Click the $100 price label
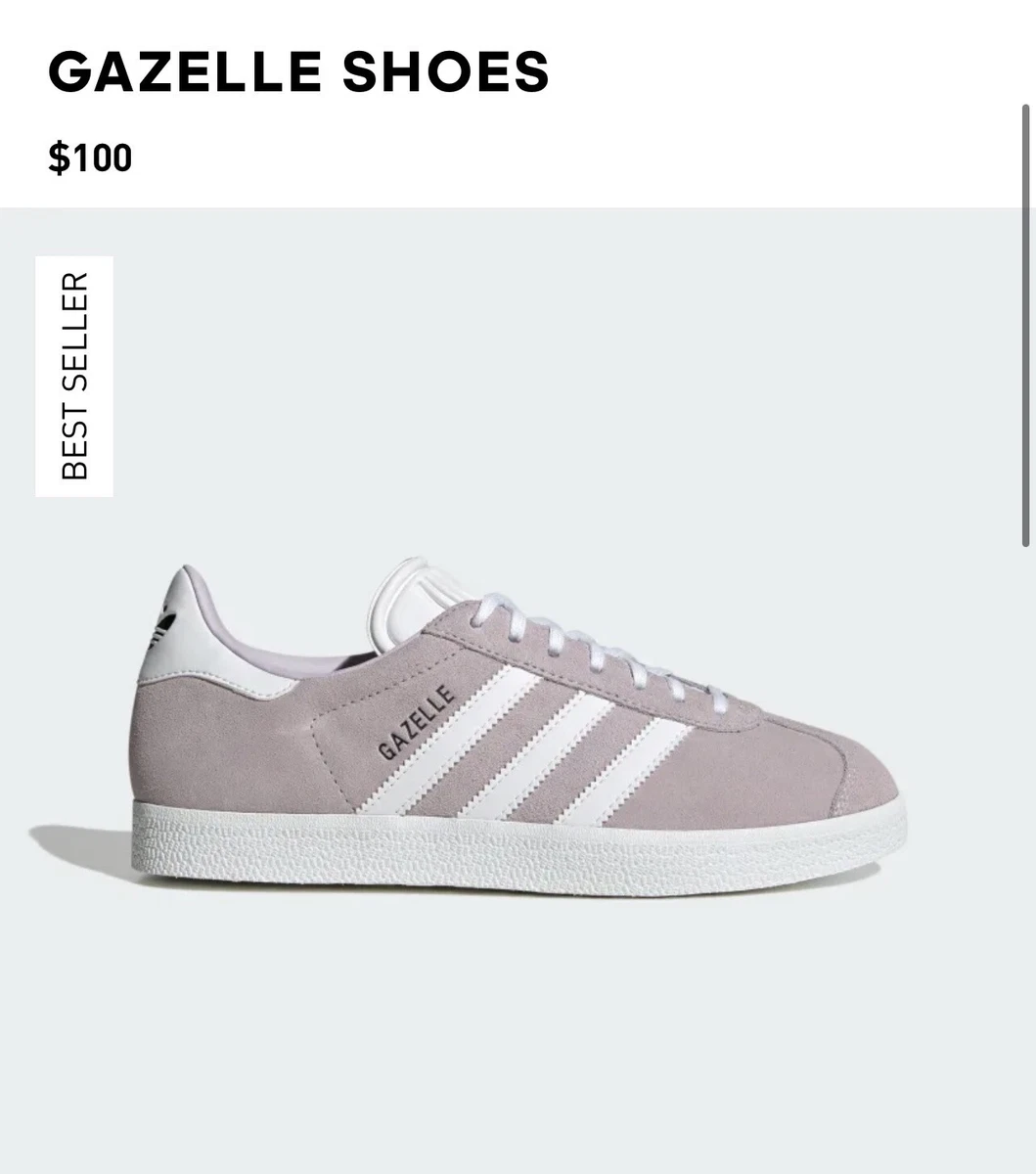1036x1174 pixels. pos(90,158)
